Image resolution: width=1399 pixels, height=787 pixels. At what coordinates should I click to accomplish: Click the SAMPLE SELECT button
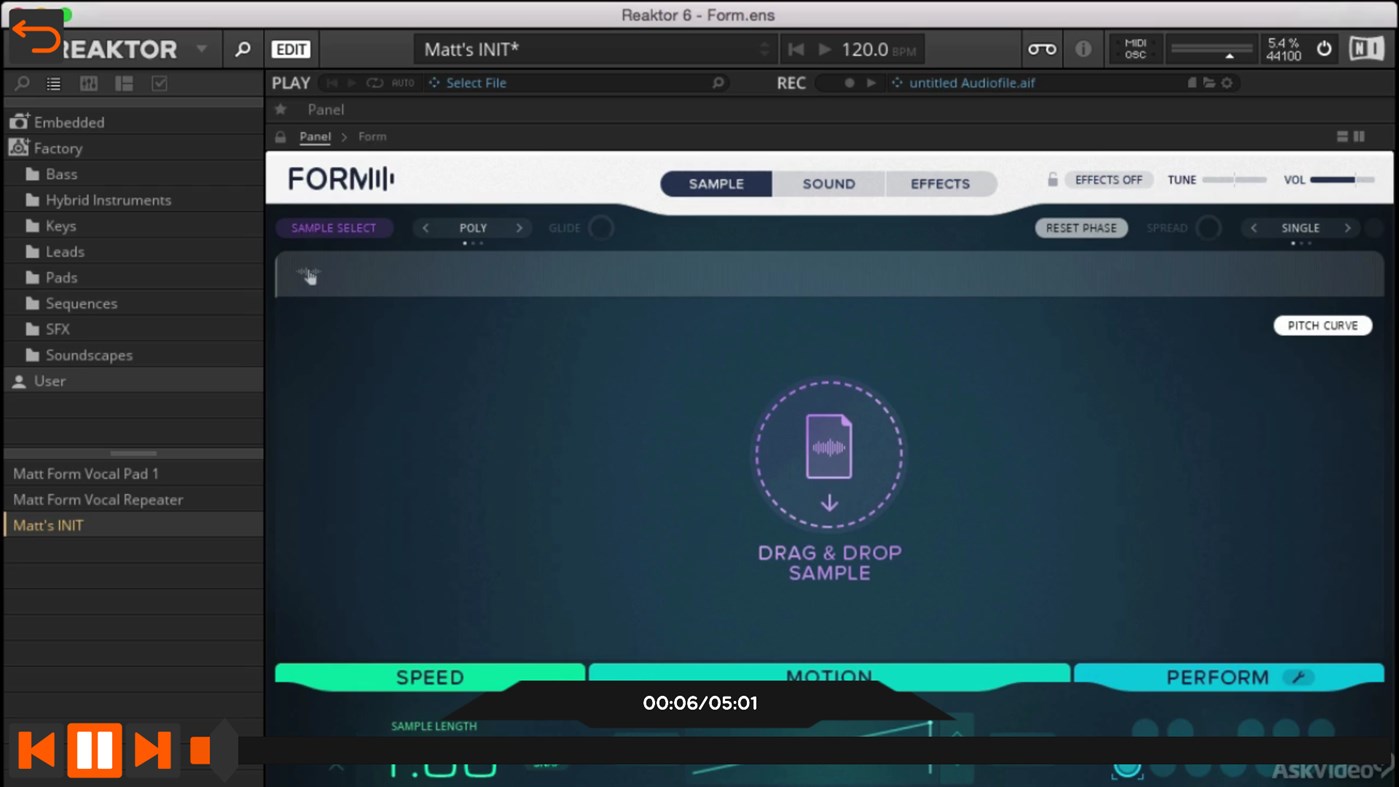pos(334,228)
